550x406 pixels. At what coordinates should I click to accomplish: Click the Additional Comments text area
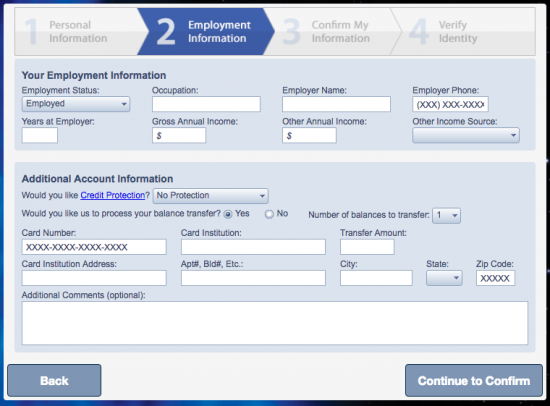click(275, 323)
